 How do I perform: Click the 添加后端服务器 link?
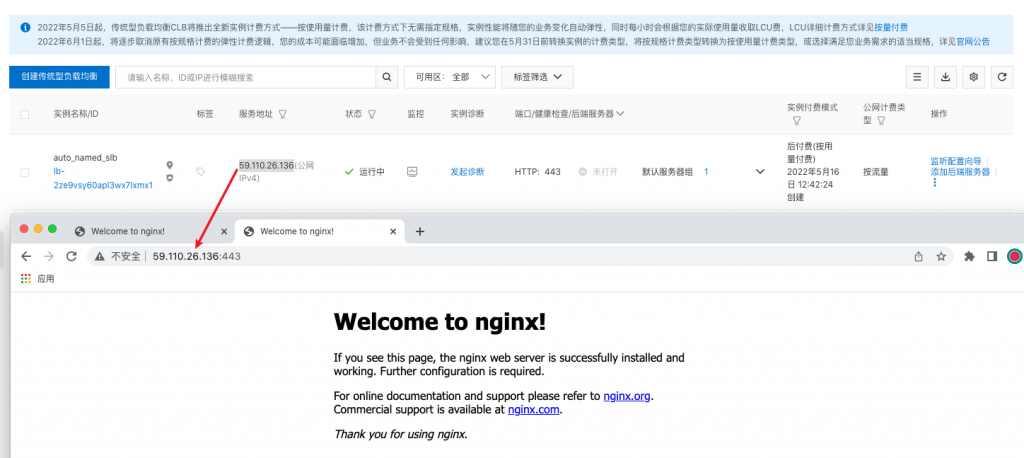click(x=960, y=172)
